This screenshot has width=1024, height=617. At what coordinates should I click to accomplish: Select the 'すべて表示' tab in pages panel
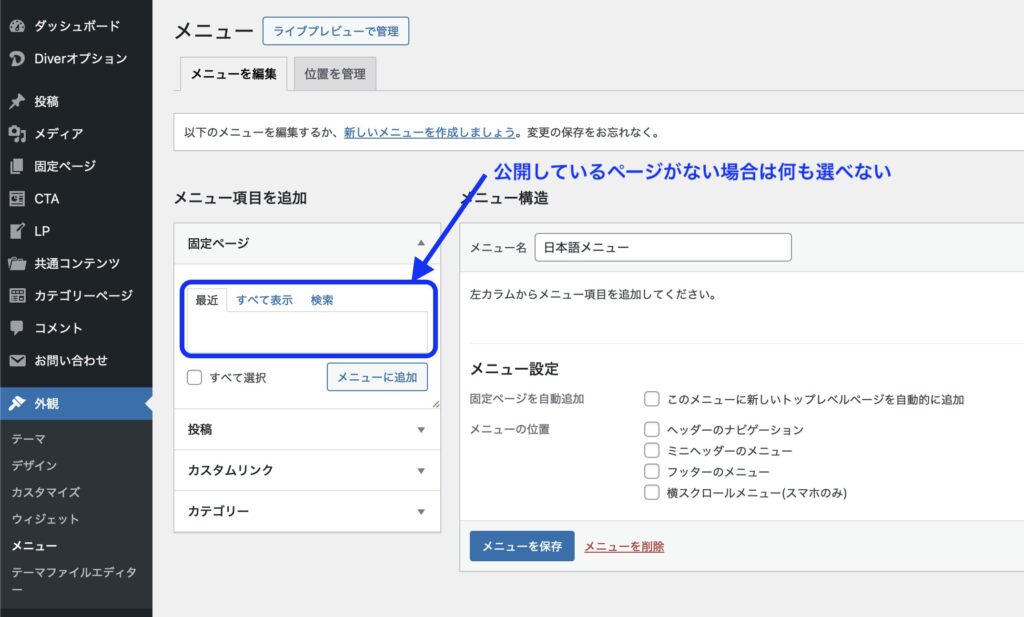point(264,300)
